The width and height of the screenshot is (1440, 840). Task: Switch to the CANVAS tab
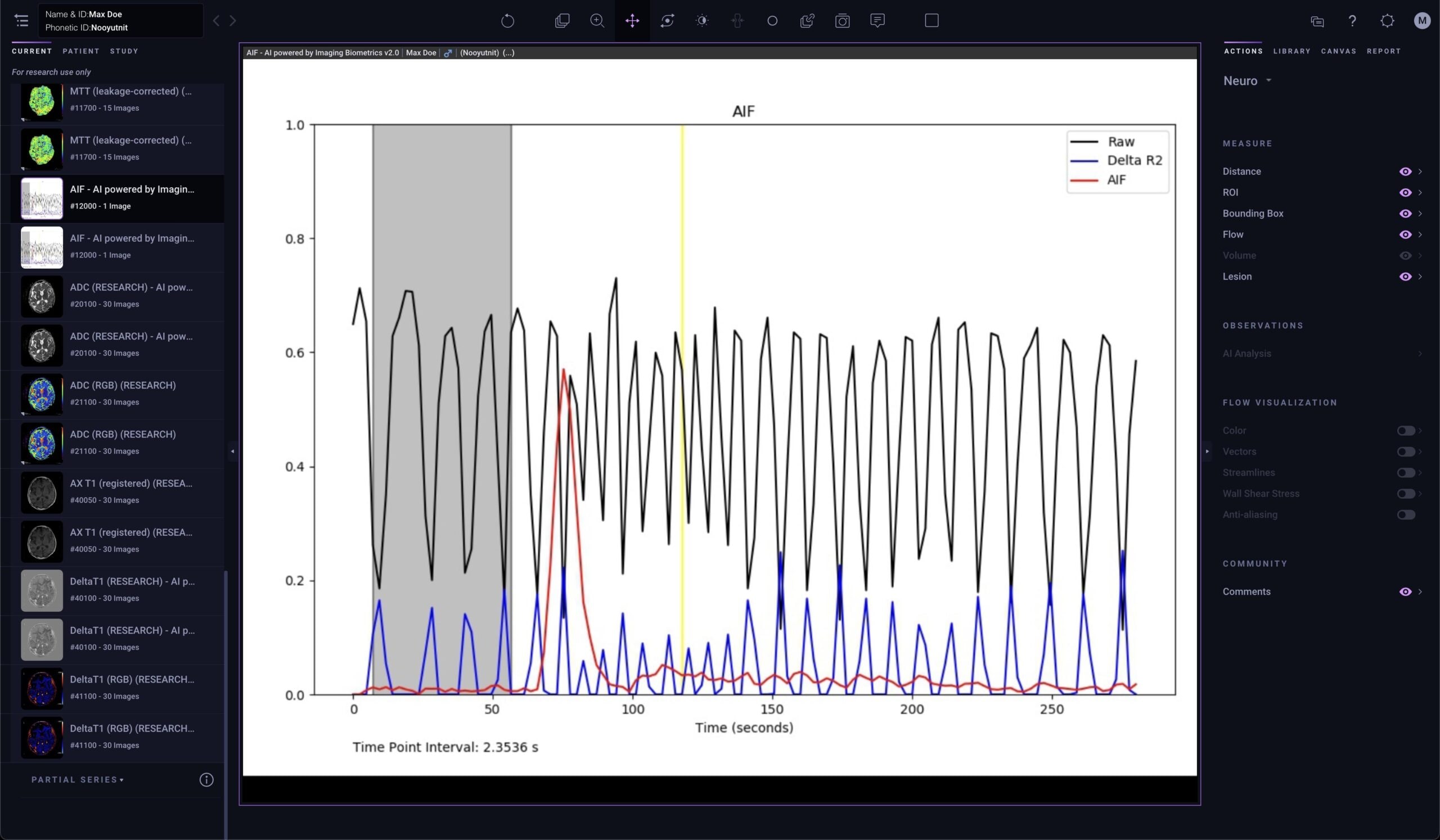click(x=1338, y=51)
